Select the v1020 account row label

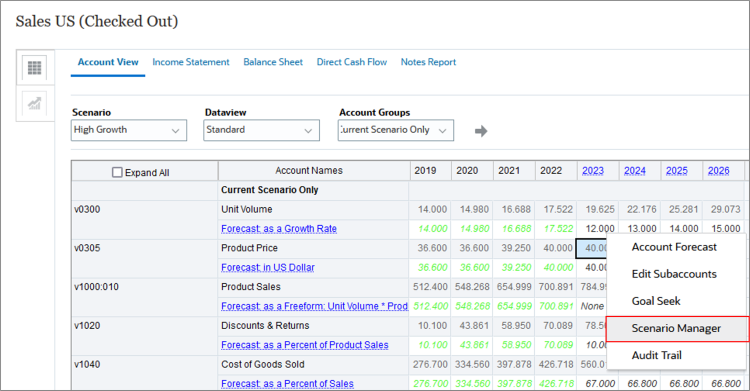pos(87,326)
